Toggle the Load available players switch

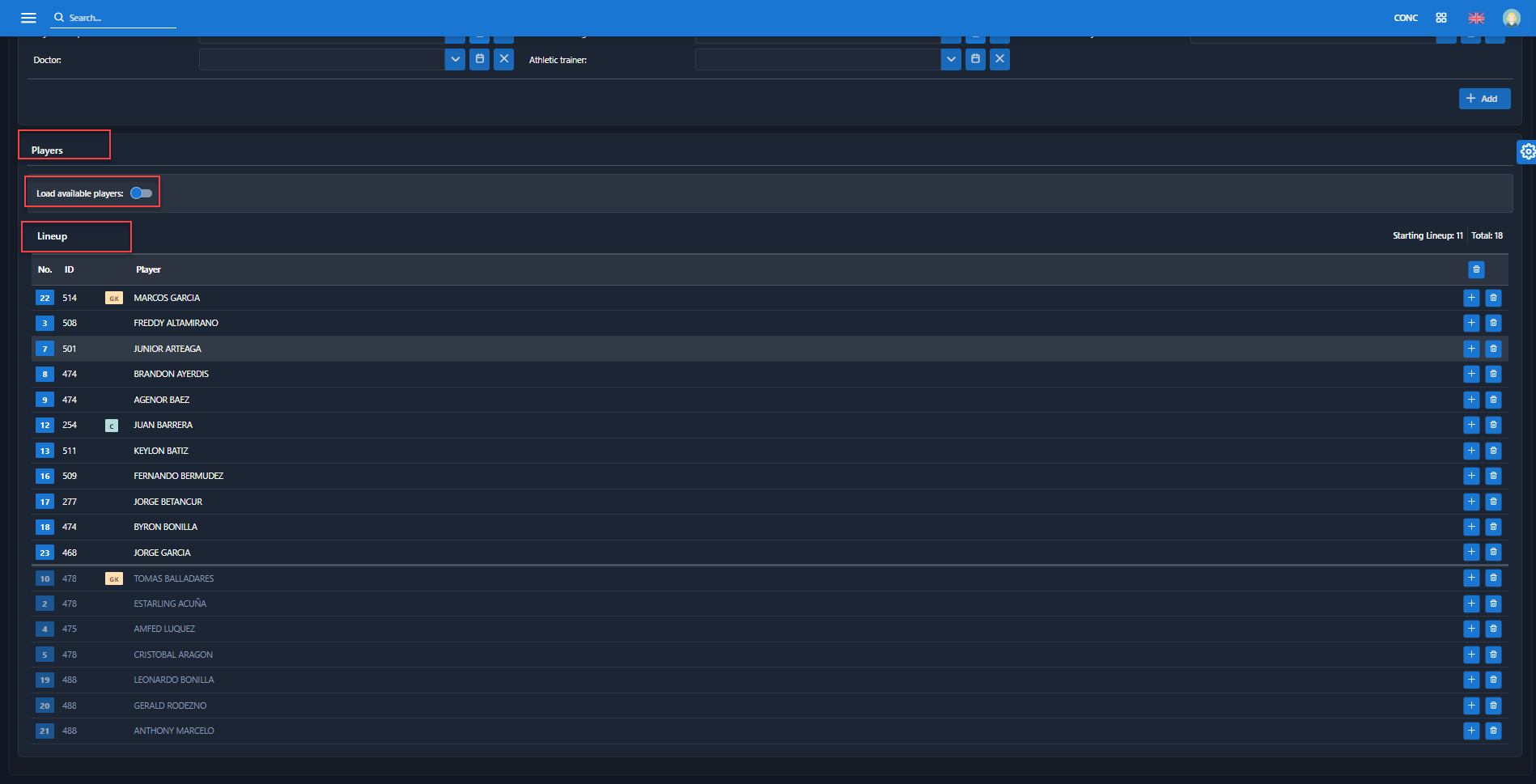[x=142, y=193]
